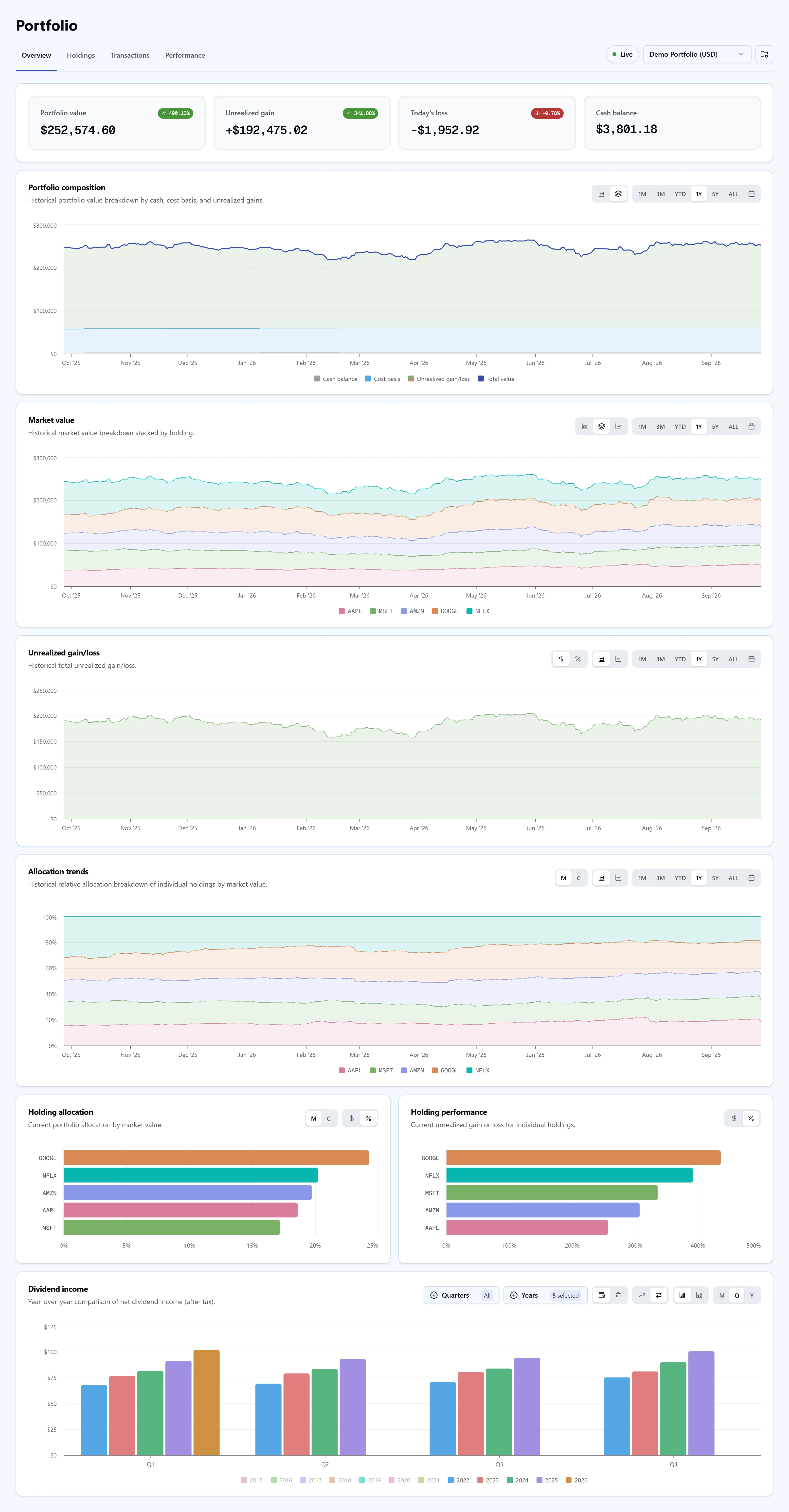Set Unrealized gain/loss range to 5Y
This screenshot has height=1512, width=789.
pyautogui.click(x=715, y=659)
